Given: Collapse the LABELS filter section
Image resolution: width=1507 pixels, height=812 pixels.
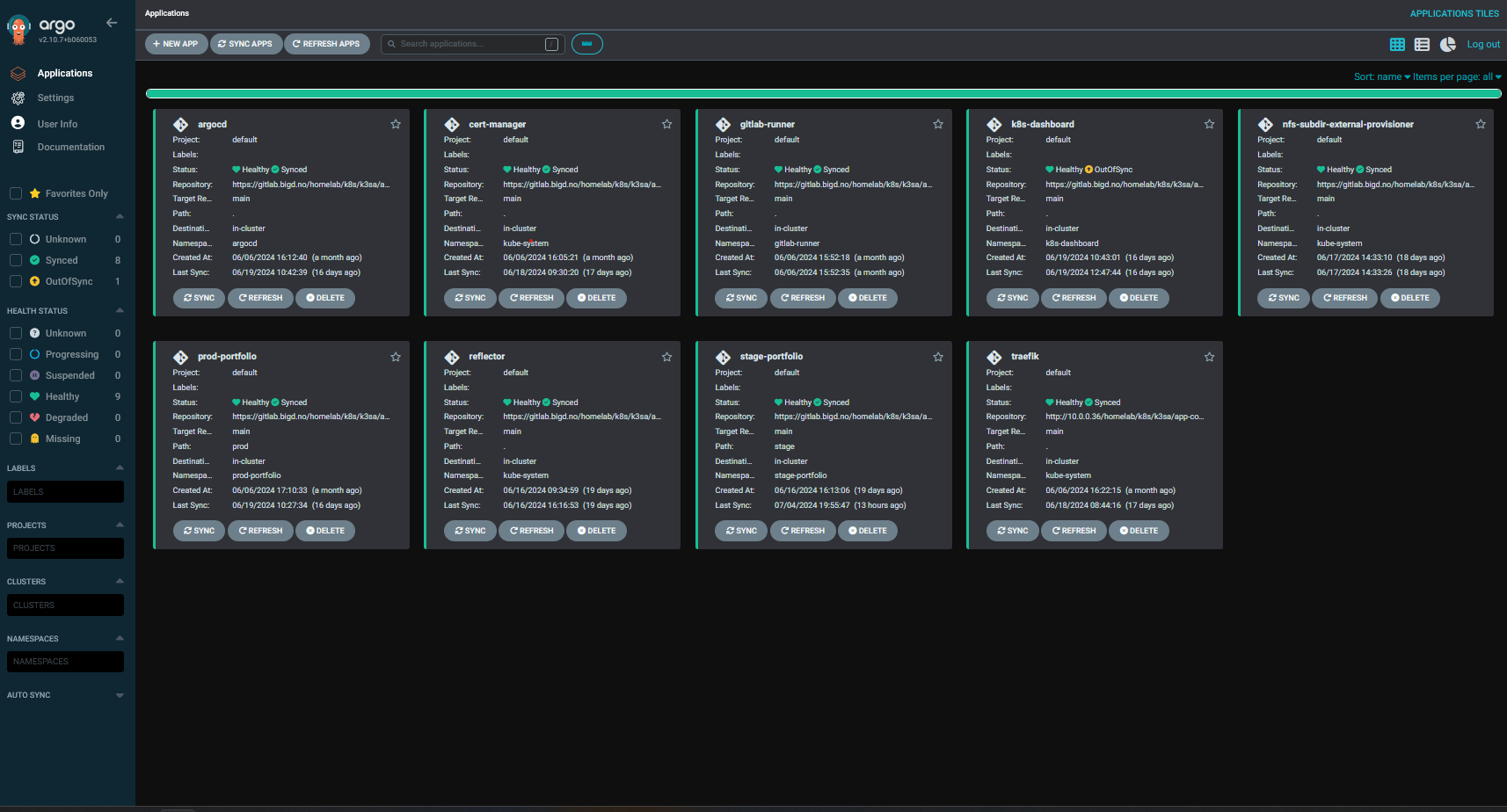Looking at the screenshot, I should [x=120, y=468].
